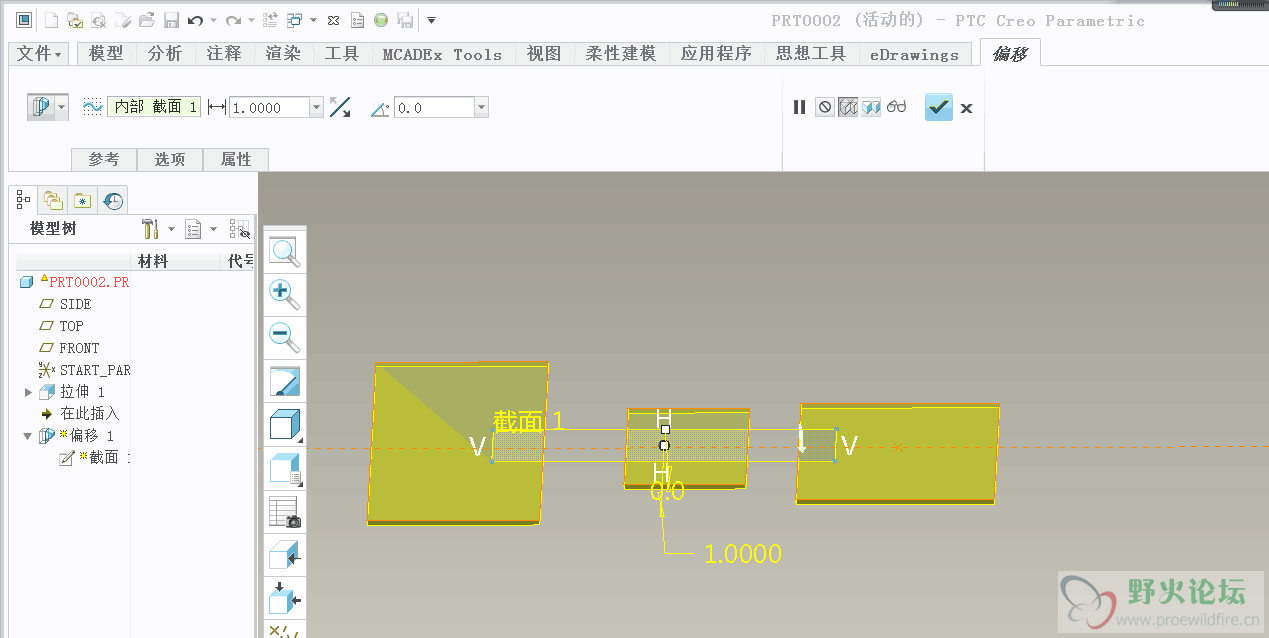
Task: Click the Zoom Out icon
Action: tap(285, 337)
